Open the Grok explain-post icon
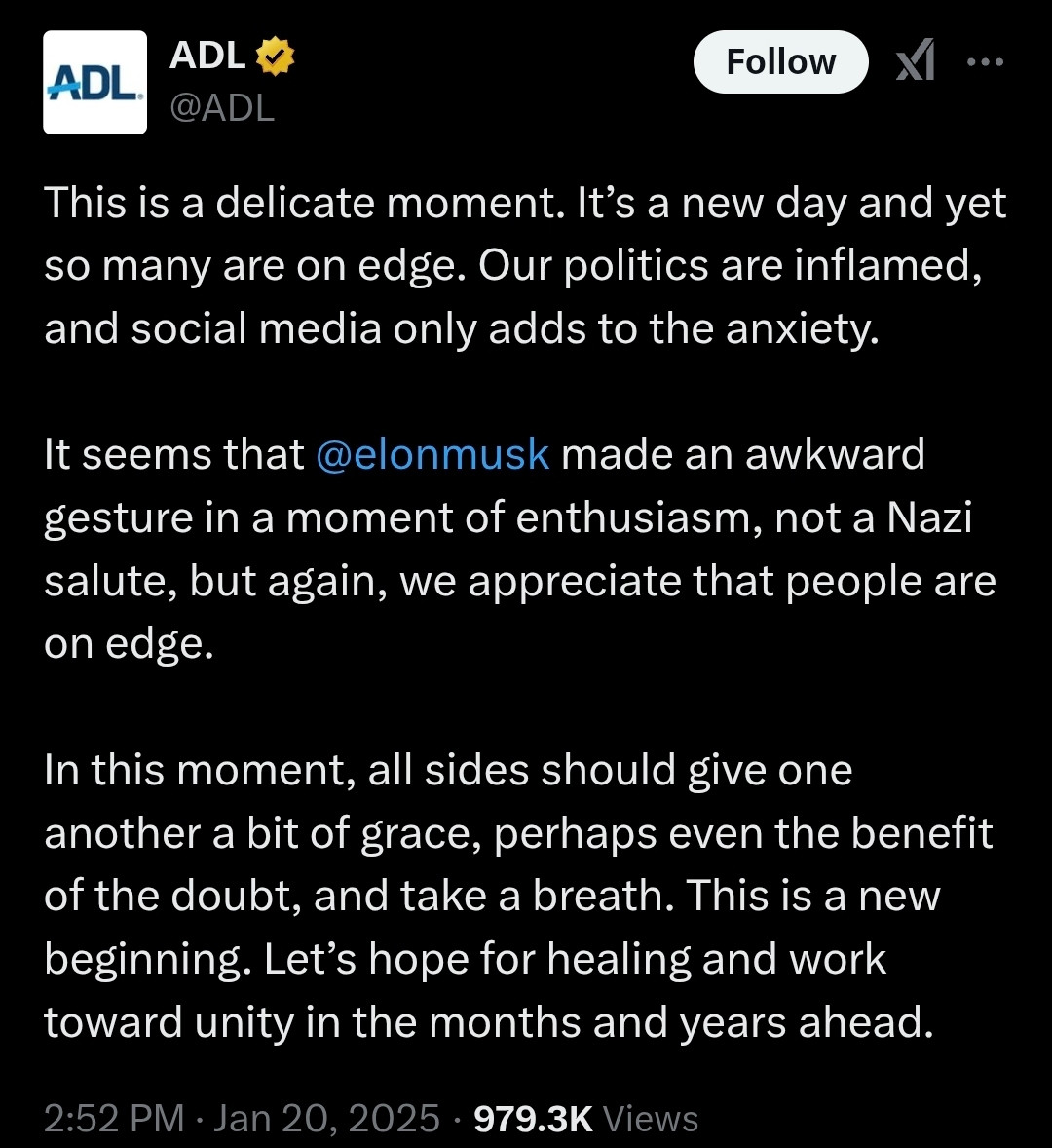Viewport: 1052px width, 1148px height. pos(916,60)
